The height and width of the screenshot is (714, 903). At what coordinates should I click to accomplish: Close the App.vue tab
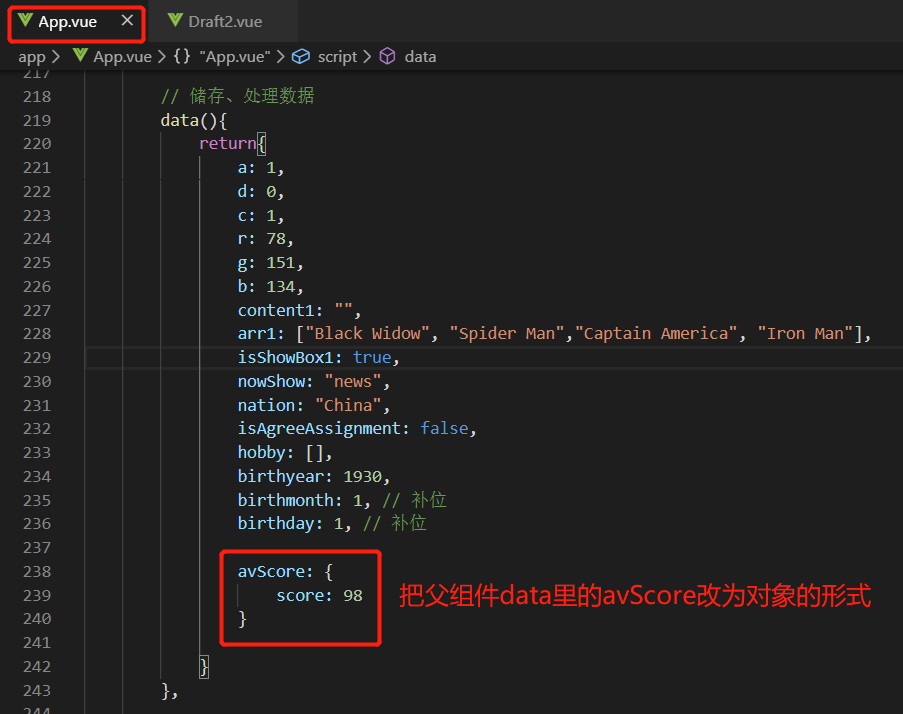[x=127, y=21]
